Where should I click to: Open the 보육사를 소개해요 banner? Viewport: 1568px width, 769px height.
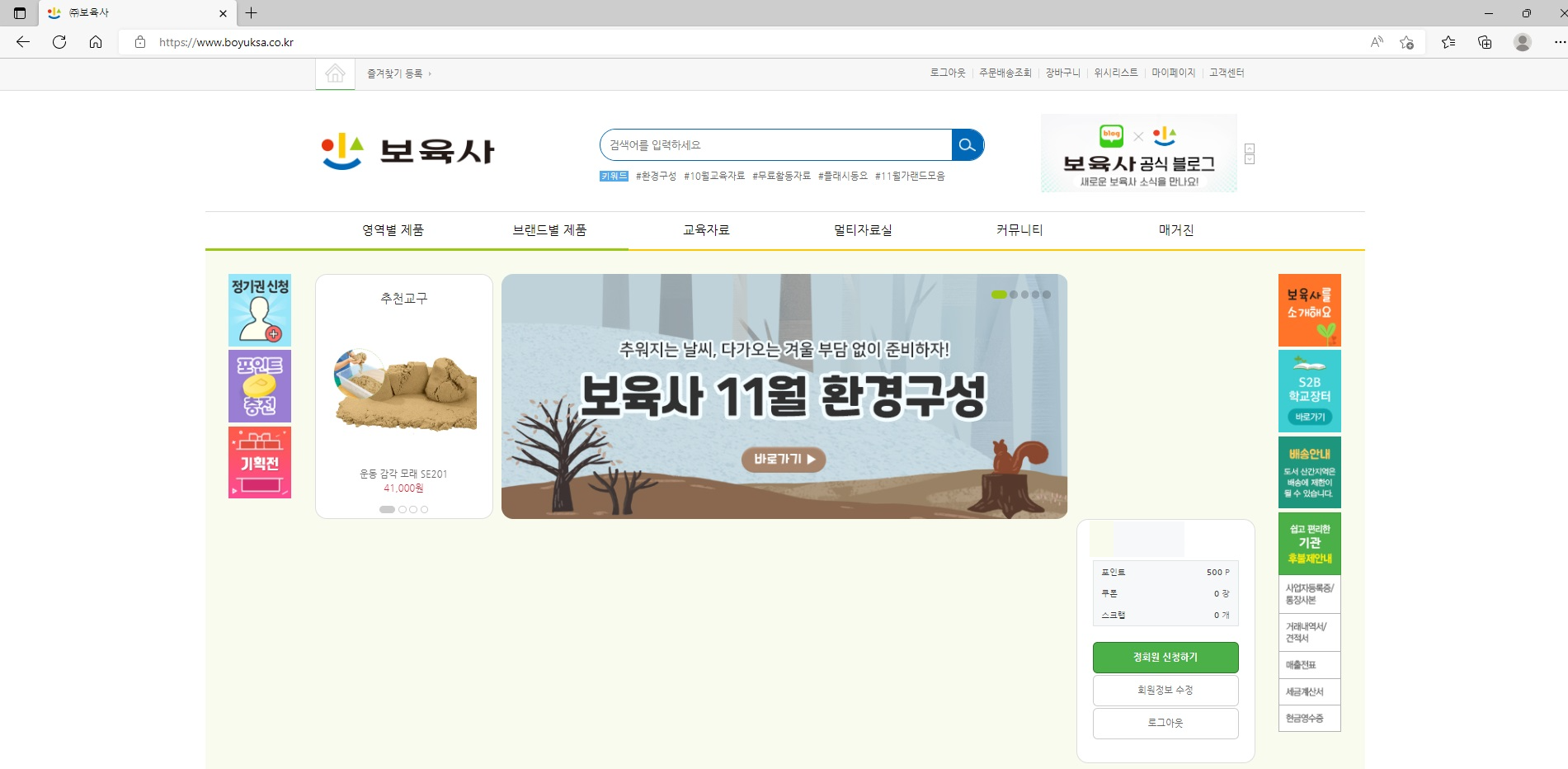point(1310,310)
